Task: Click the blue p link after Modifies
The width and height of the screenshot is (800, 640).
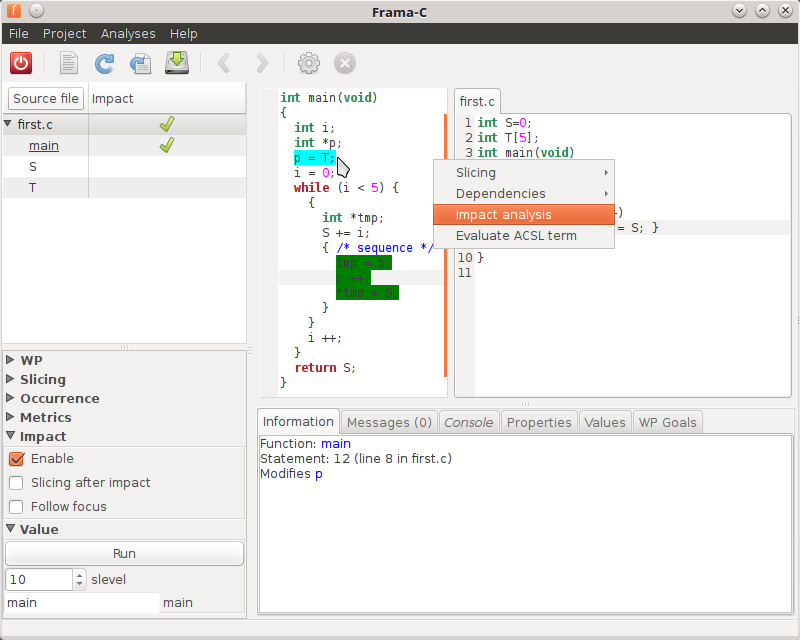Action: tap(318, 474)
